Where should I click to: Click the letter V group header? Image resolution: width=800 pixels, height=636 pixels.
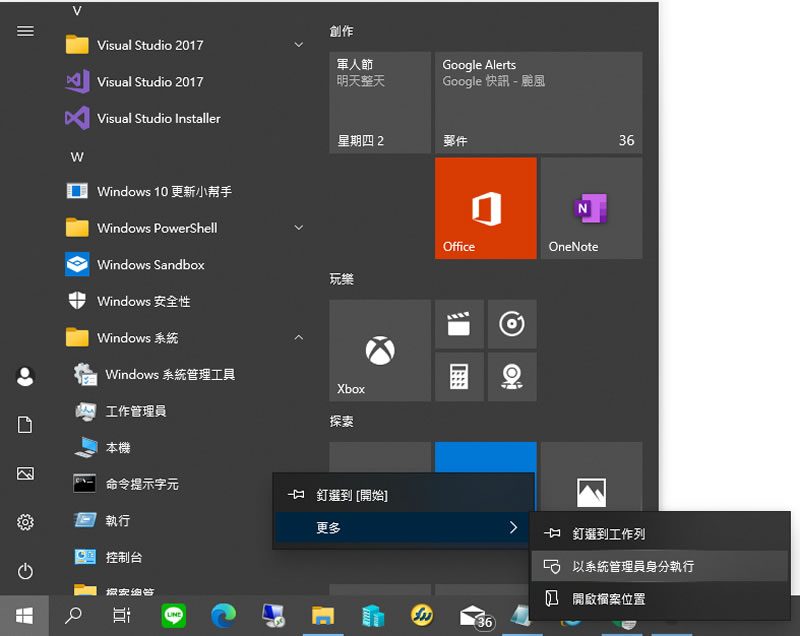click(77, 10)
